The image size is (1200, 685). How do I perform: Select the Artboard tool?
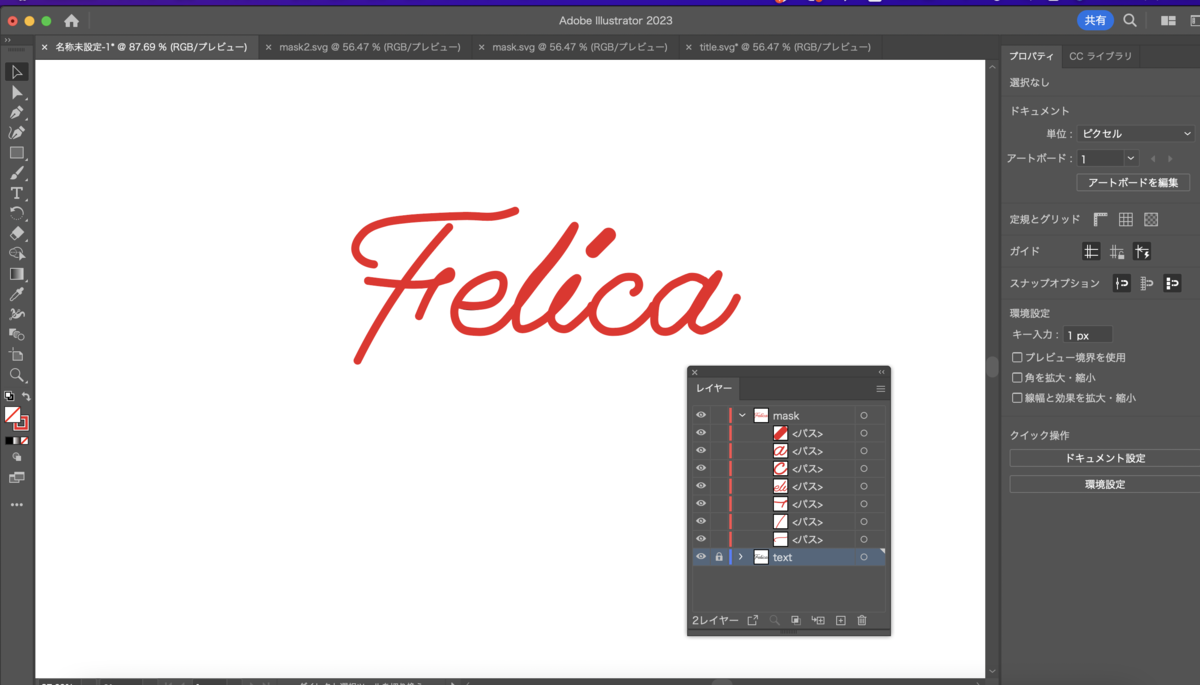(x=17, y=355)
